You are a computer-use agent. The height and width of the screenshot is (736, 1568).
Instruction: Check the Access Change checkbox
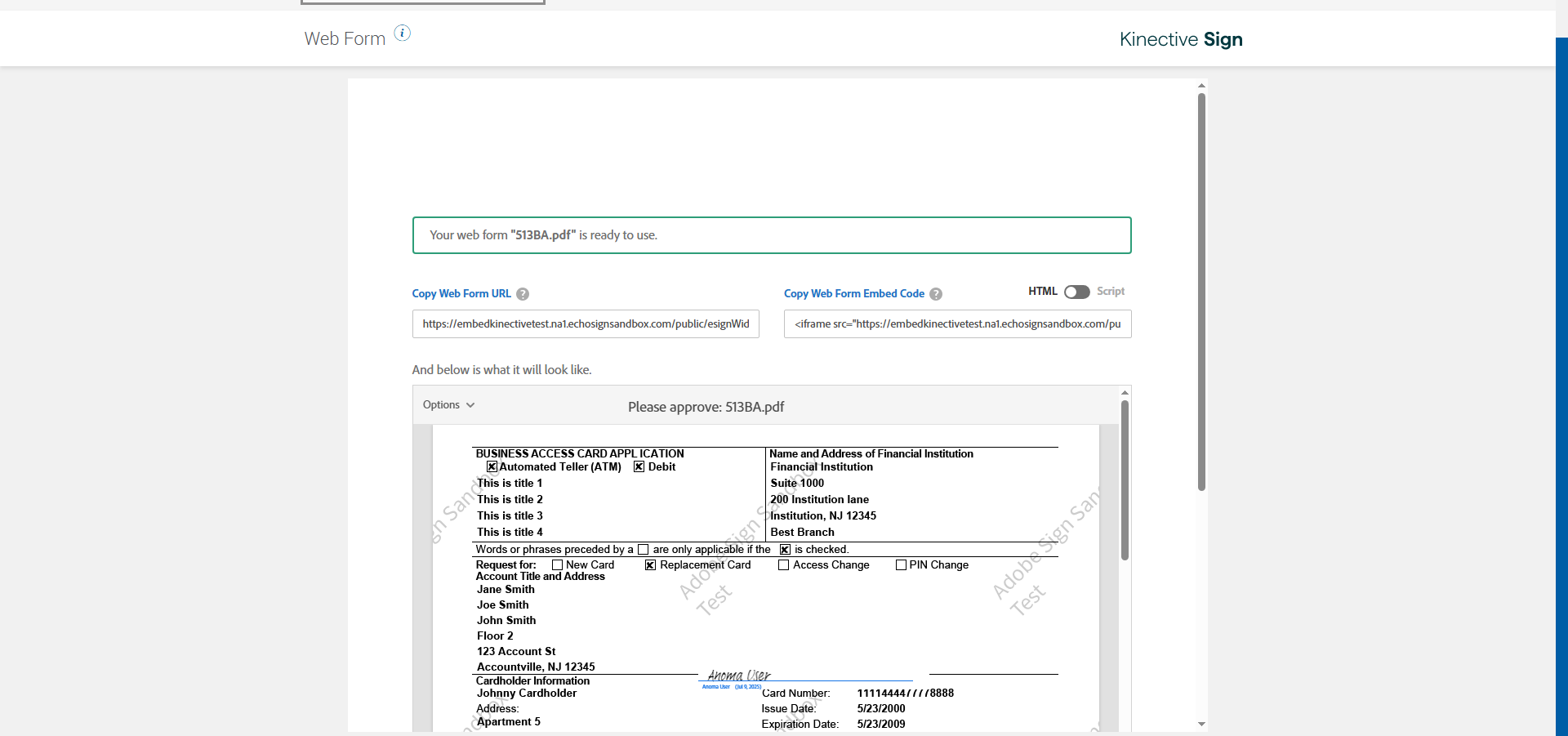coord(783,565)
